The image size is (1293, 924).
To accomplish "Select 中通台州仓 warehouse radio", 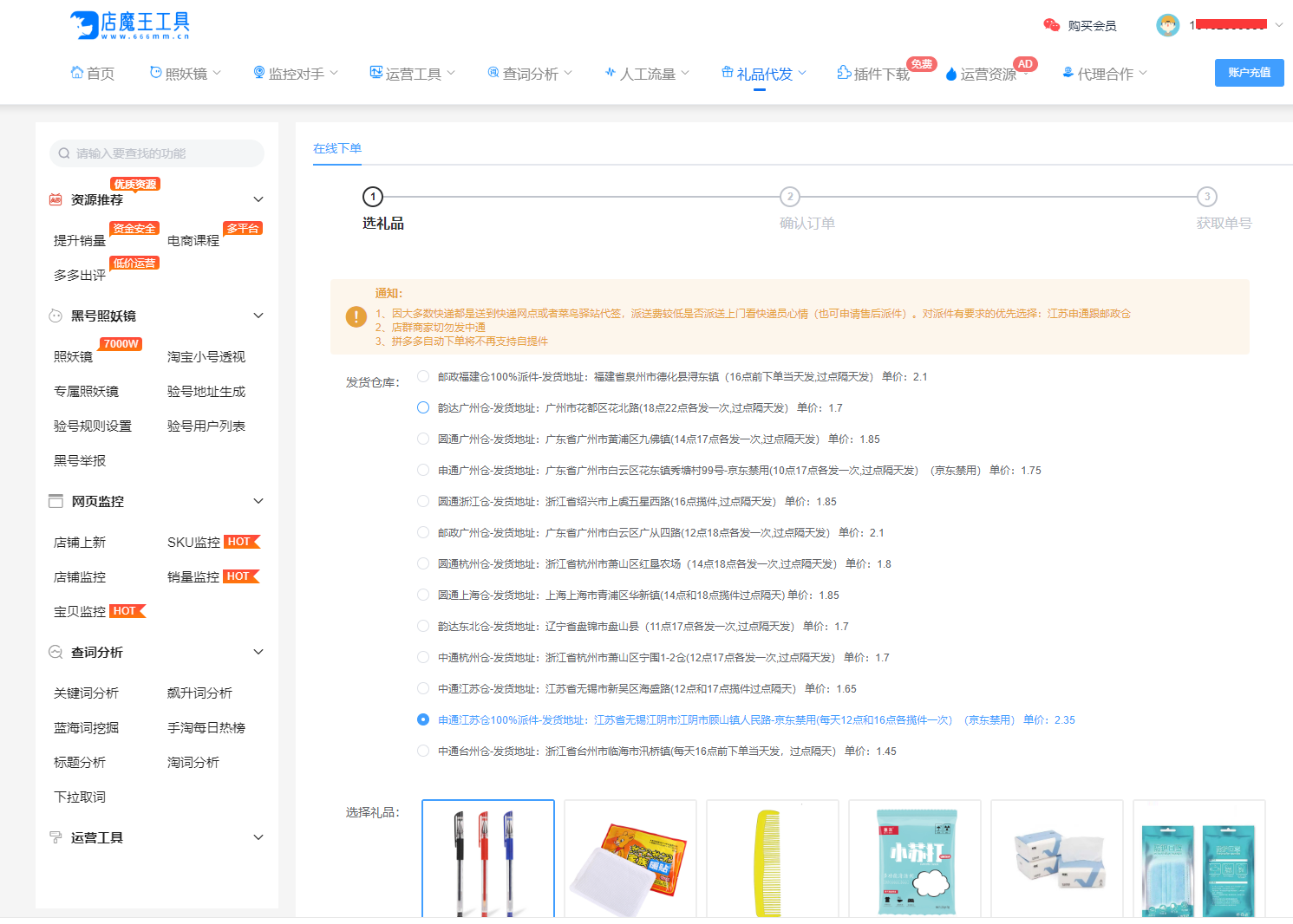I will pyautogui.click(x=423, y=751).
